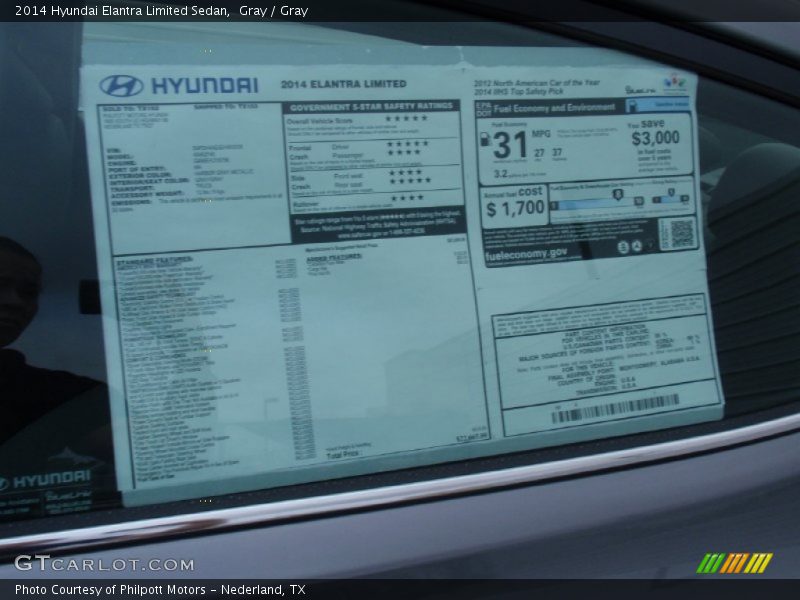Click the QR code on the fuel label
Viewport: 800px width, 600px height.
682,233
